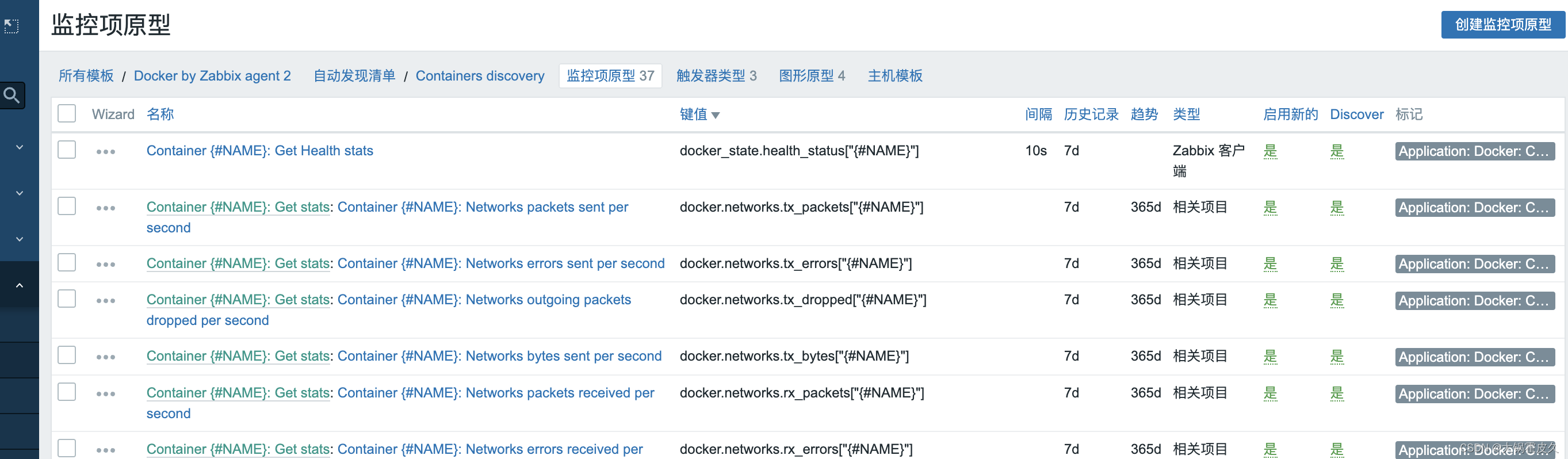Open wizard dots for rx_errors row

(x=106, y=450)
